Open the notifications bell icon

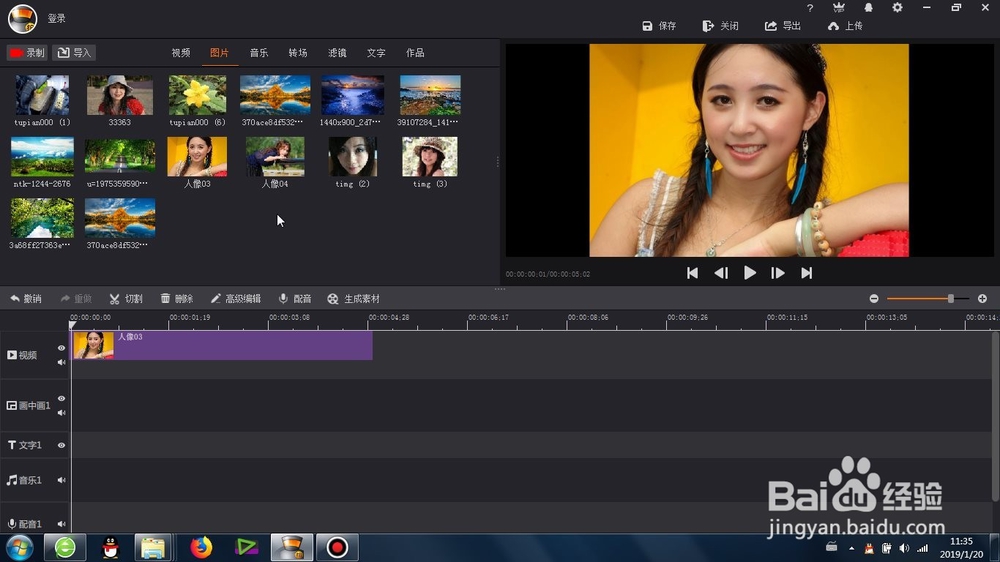pyautogui.click(x=868, y=8)
